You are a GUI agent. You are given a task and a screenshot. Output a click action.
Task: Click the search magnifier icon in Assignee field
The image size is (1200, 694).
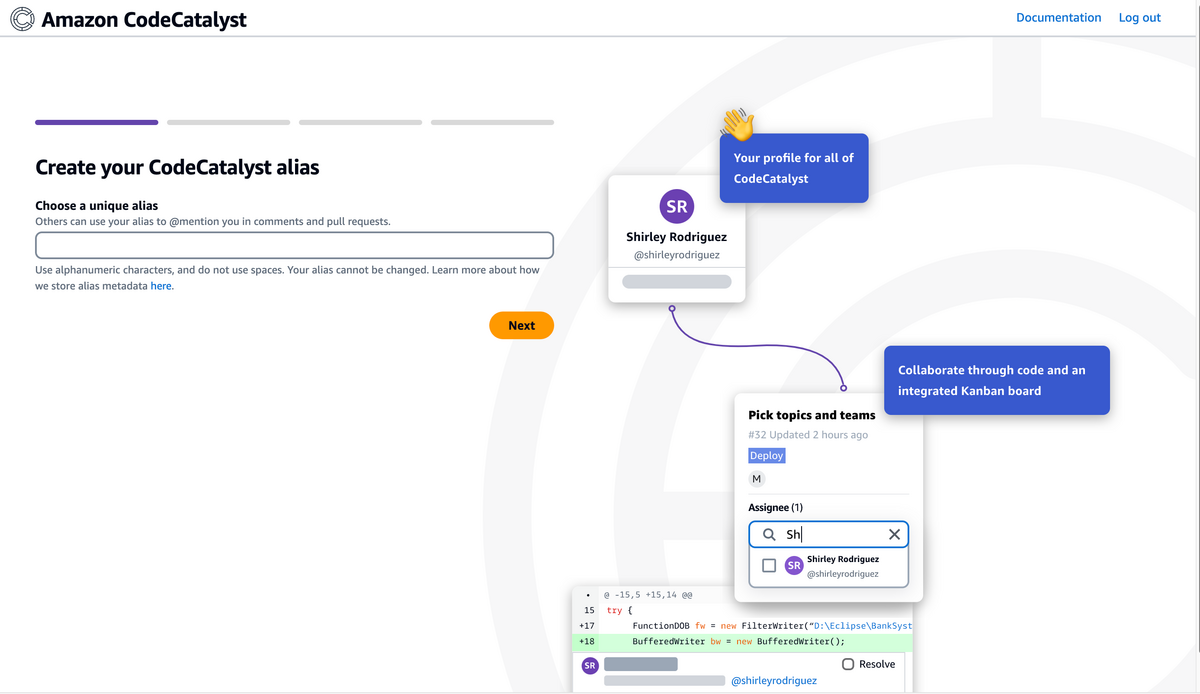(769, 535)
